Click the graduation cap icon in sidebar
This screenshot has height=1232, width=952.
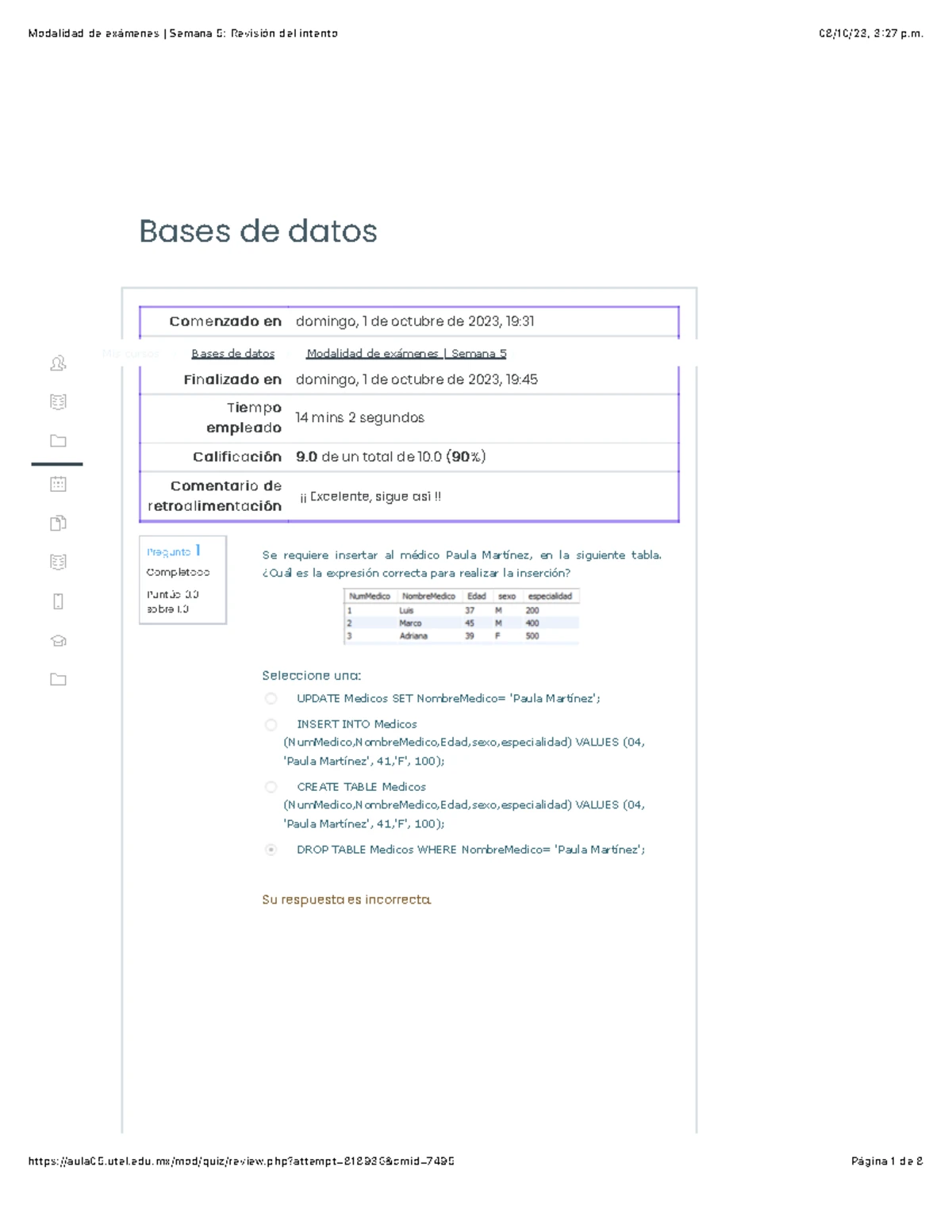(x=58, y=641)
